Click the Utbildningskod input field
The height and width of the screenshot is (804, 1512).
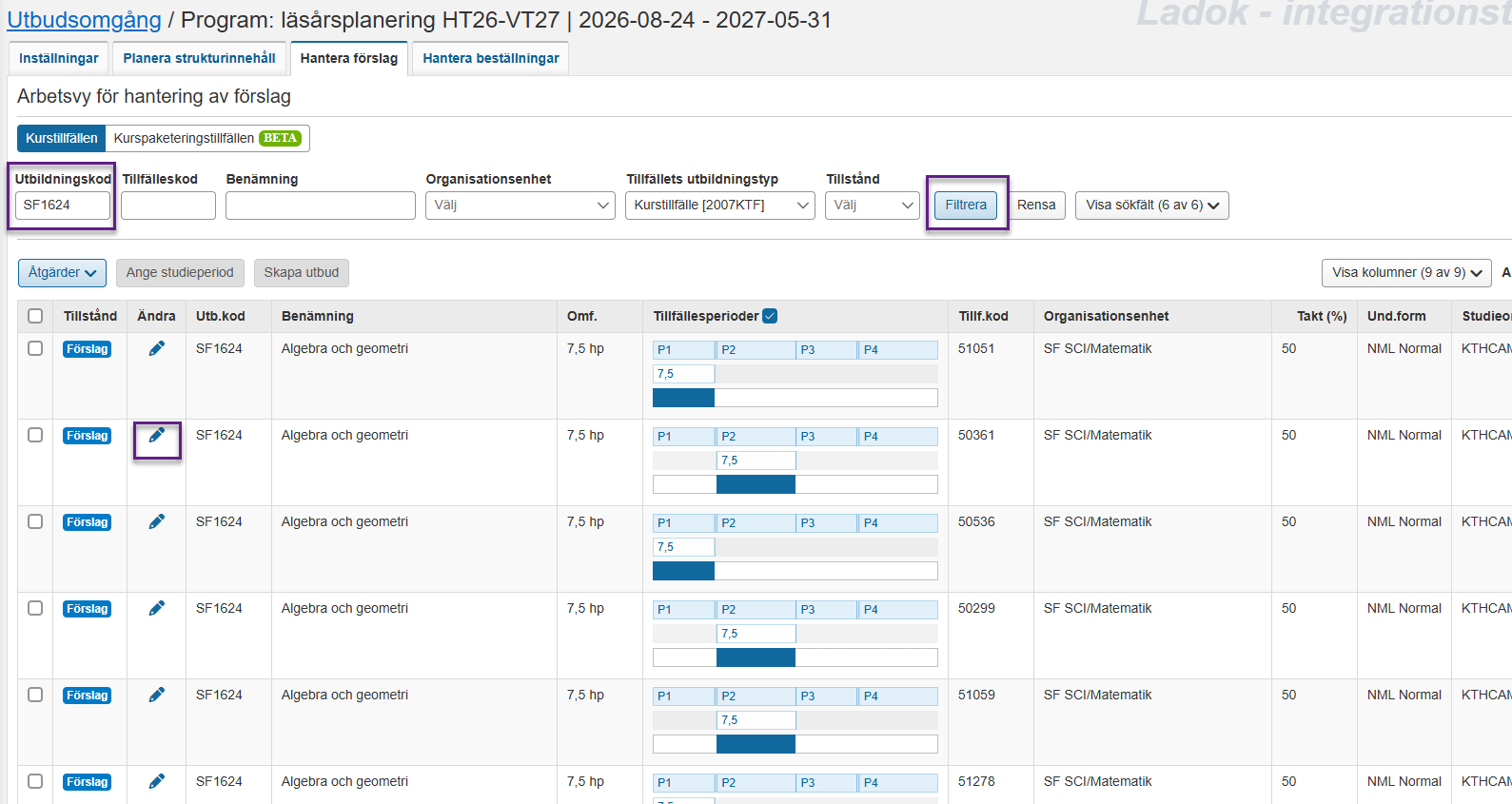point(63,206)
